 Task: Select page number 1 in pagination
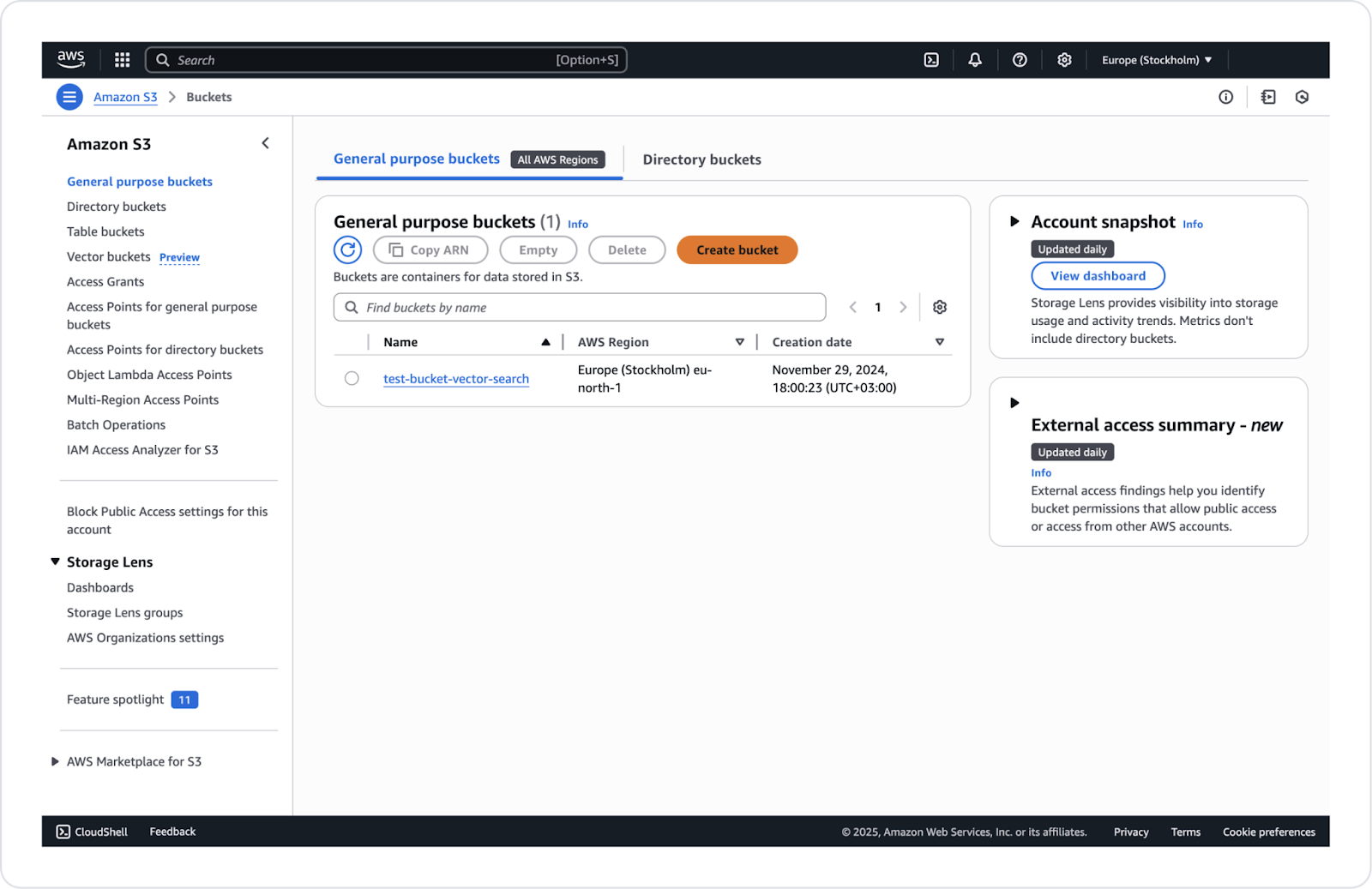[877, 307]
